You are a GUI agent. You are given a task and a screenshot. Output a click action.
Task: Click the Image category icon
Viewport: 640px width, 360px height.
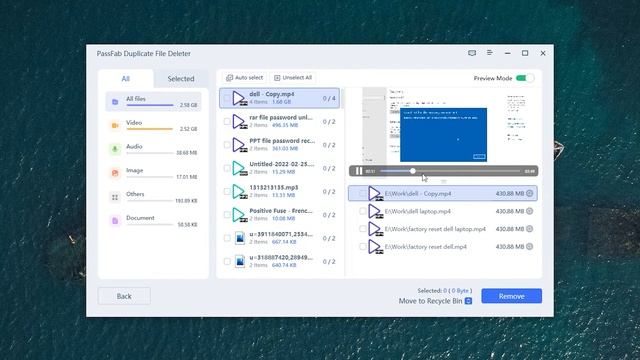point(115,173)
